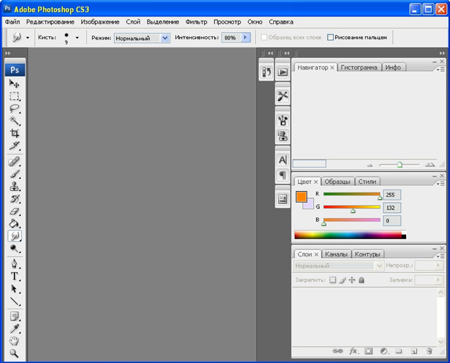Toggle lock transparent pixels in Layers
This screenshot has height=363, width=450.
coord(333,280)
